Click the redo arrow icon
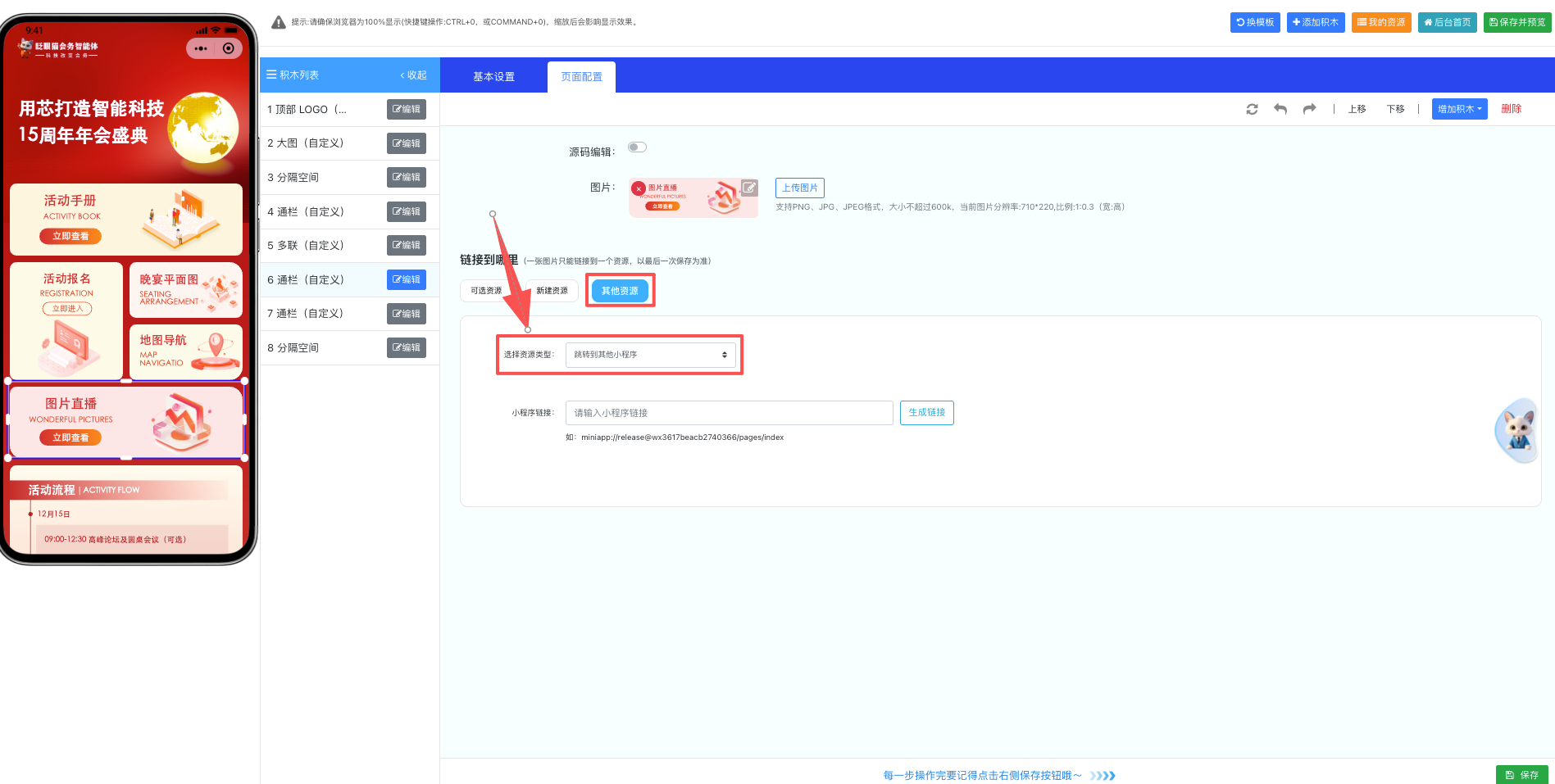 (1309, 109)
